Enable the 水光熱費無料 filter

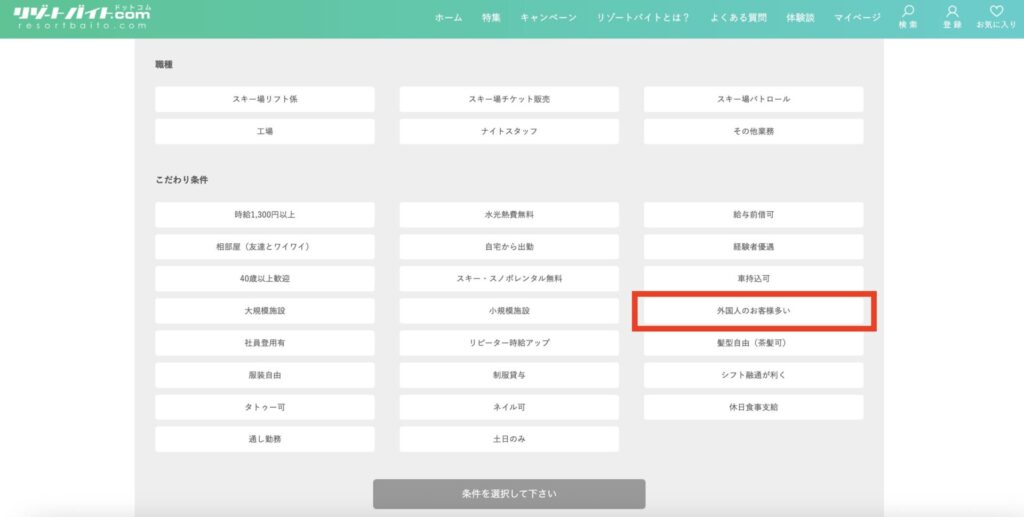(x=509, y=215)
